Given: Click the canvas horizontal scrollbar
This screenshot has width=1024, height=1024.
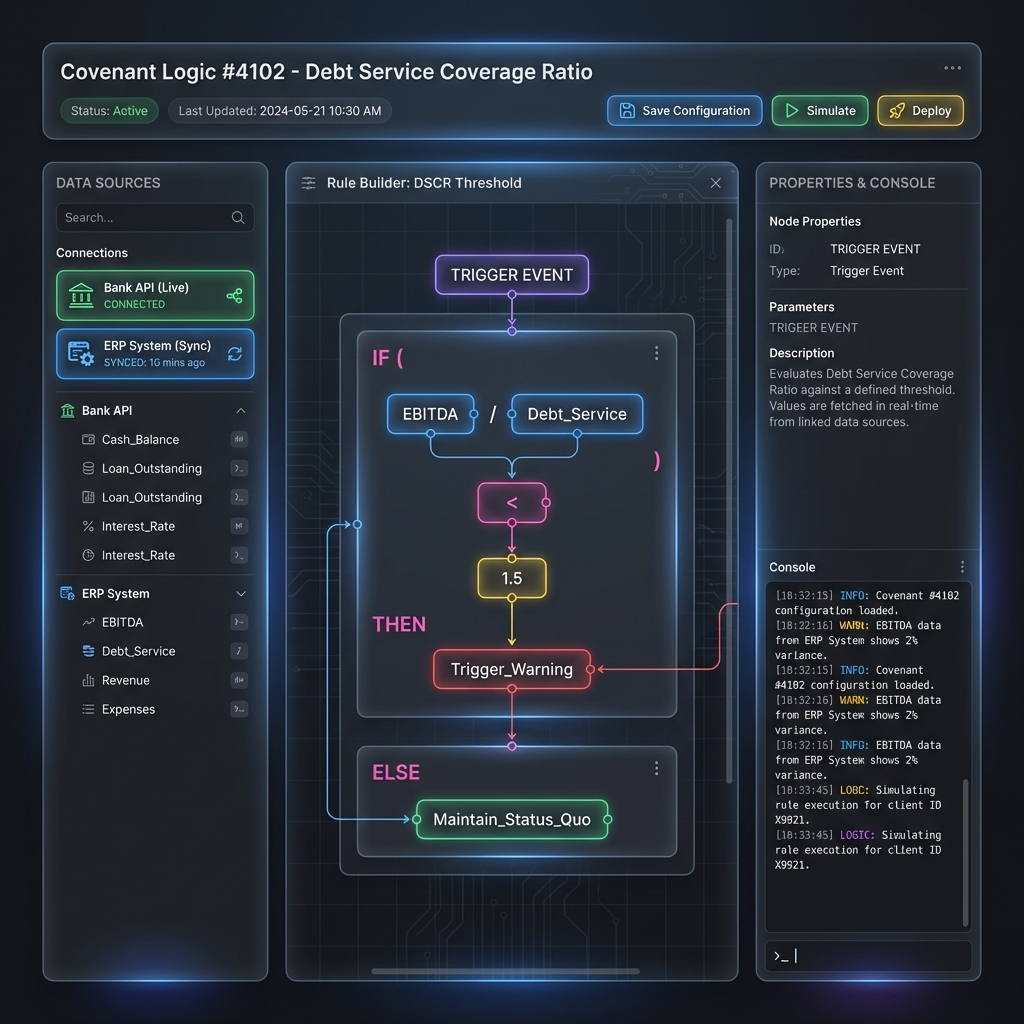Looking at the screenshot, I should tap(505, 971).
